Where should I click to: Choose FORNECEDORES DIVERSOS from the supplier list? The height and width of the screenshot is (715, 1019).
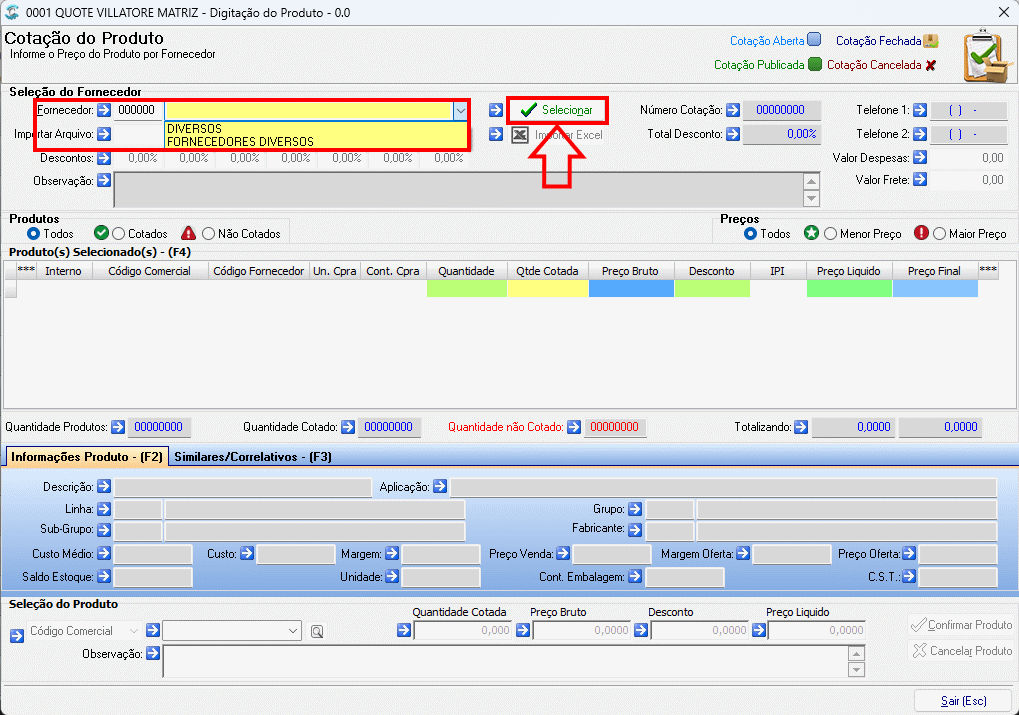tap(240, 142)
